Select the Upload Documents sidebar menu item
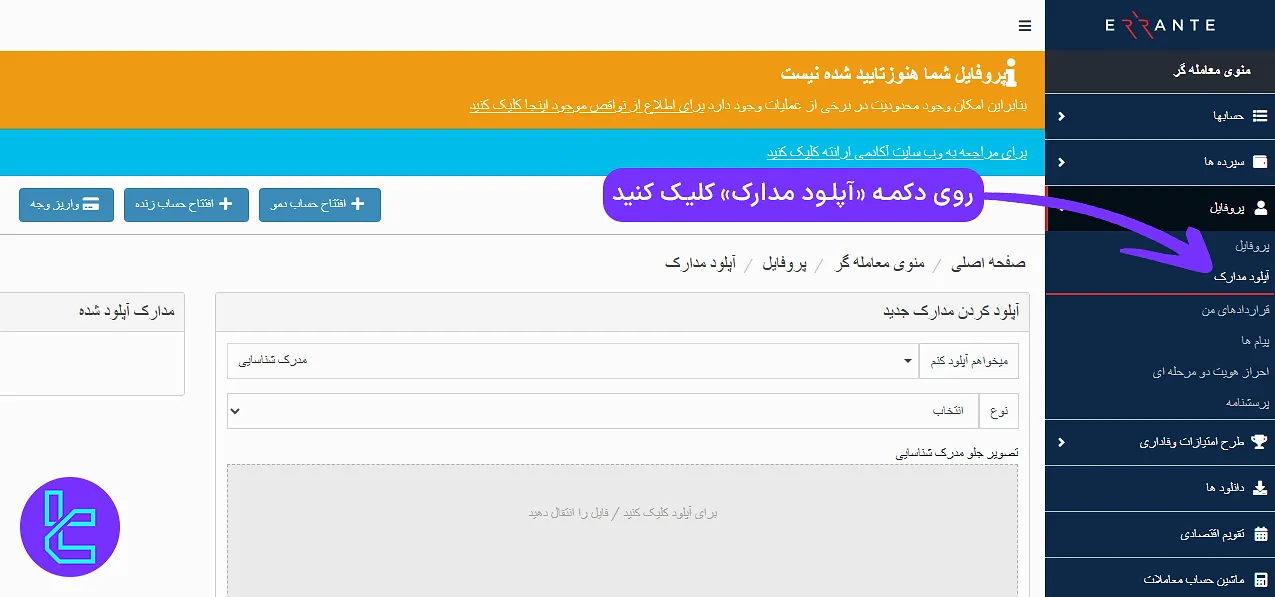 point(1241,277)
